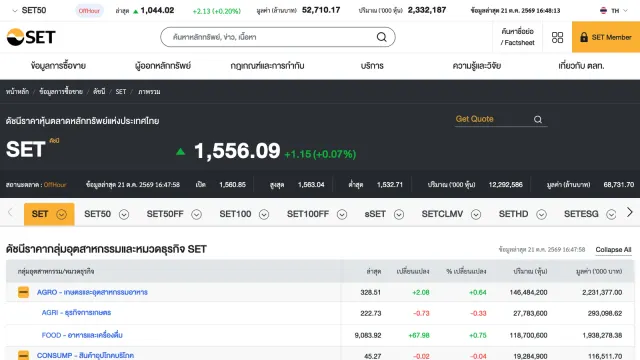640x360 pixels.
Task: Collapse the CONSUMP group minus icon
Action: pos(23,355)
